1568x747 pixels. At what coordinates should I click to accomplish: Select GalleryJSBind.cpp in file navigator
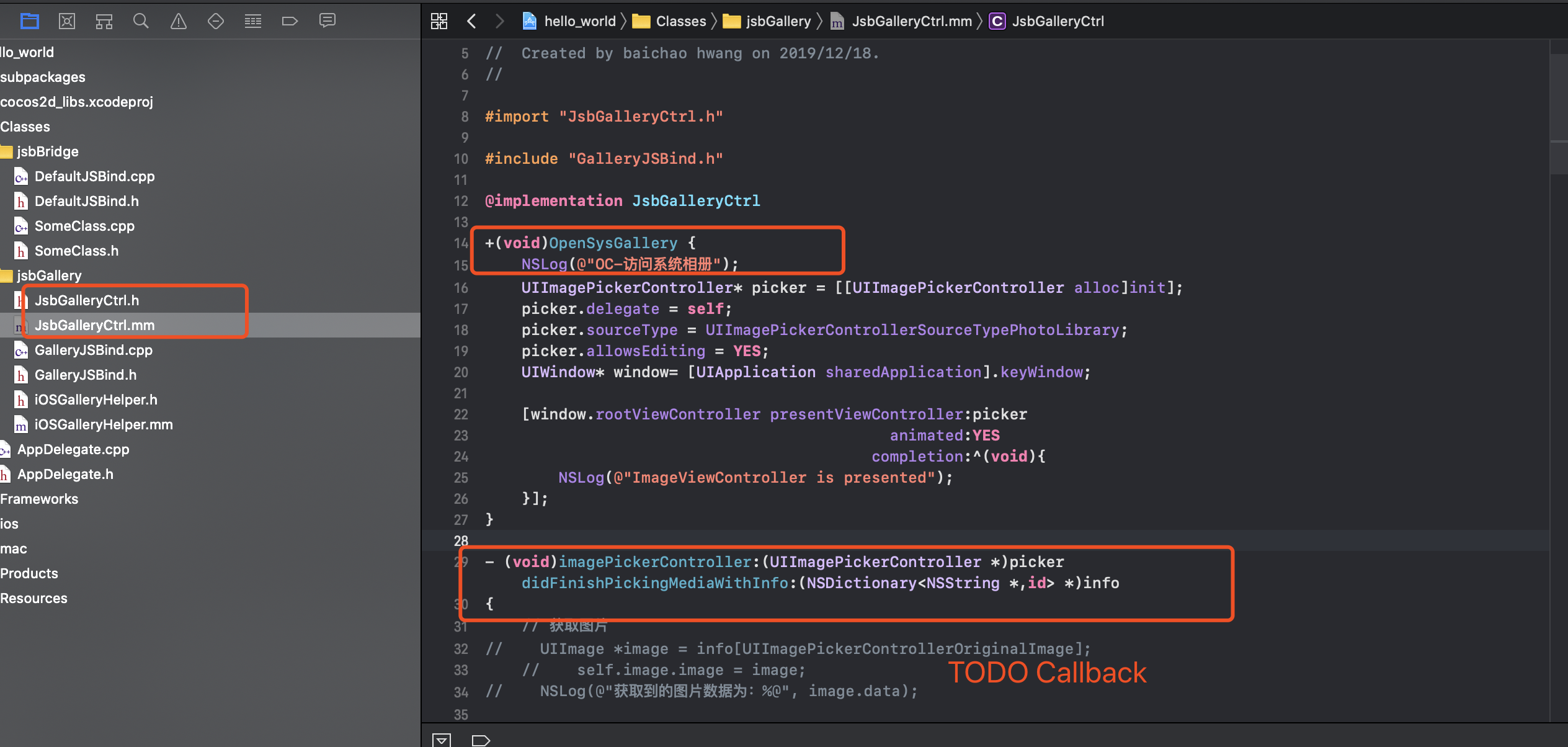pos(93,350)
